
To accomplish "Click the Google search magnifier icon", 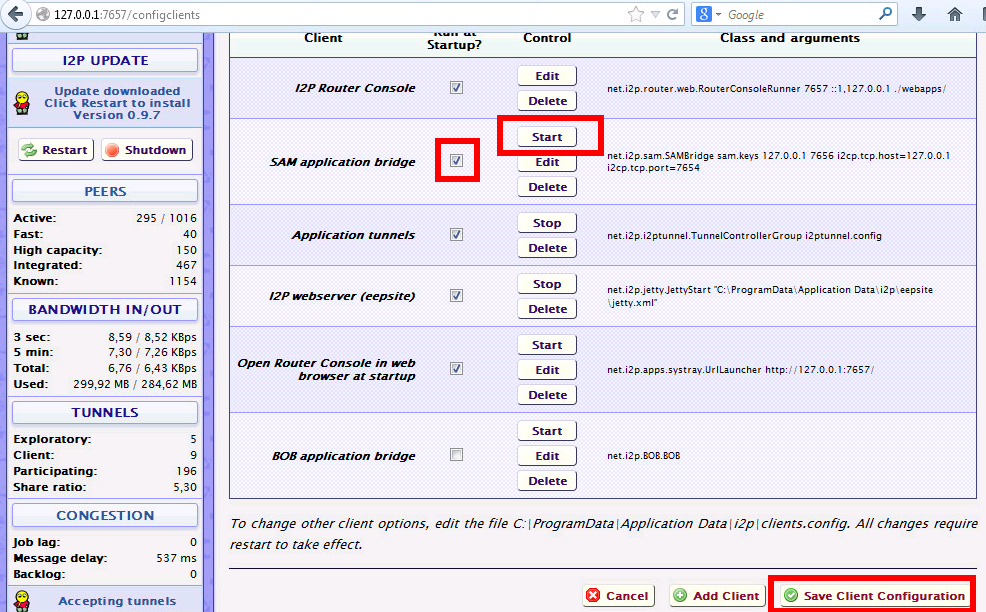I will click(x=885, y=15).
